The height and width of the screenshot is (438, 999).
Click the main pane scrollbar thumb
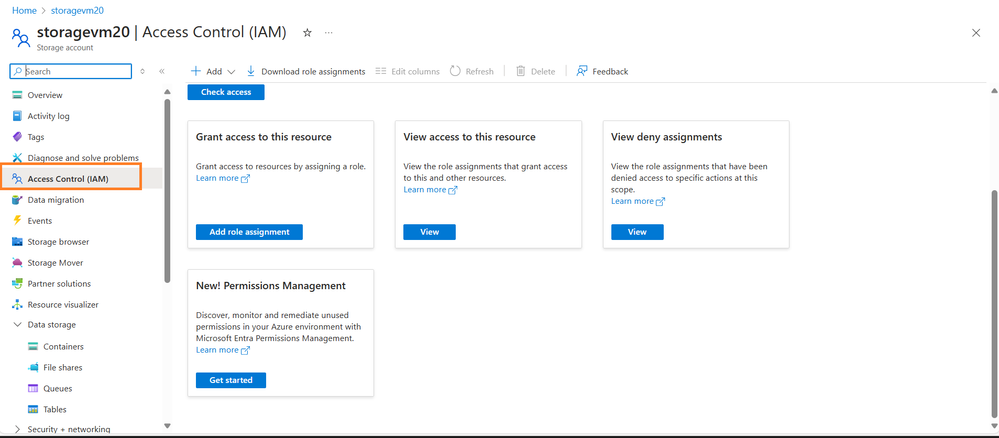coord(994,304)
